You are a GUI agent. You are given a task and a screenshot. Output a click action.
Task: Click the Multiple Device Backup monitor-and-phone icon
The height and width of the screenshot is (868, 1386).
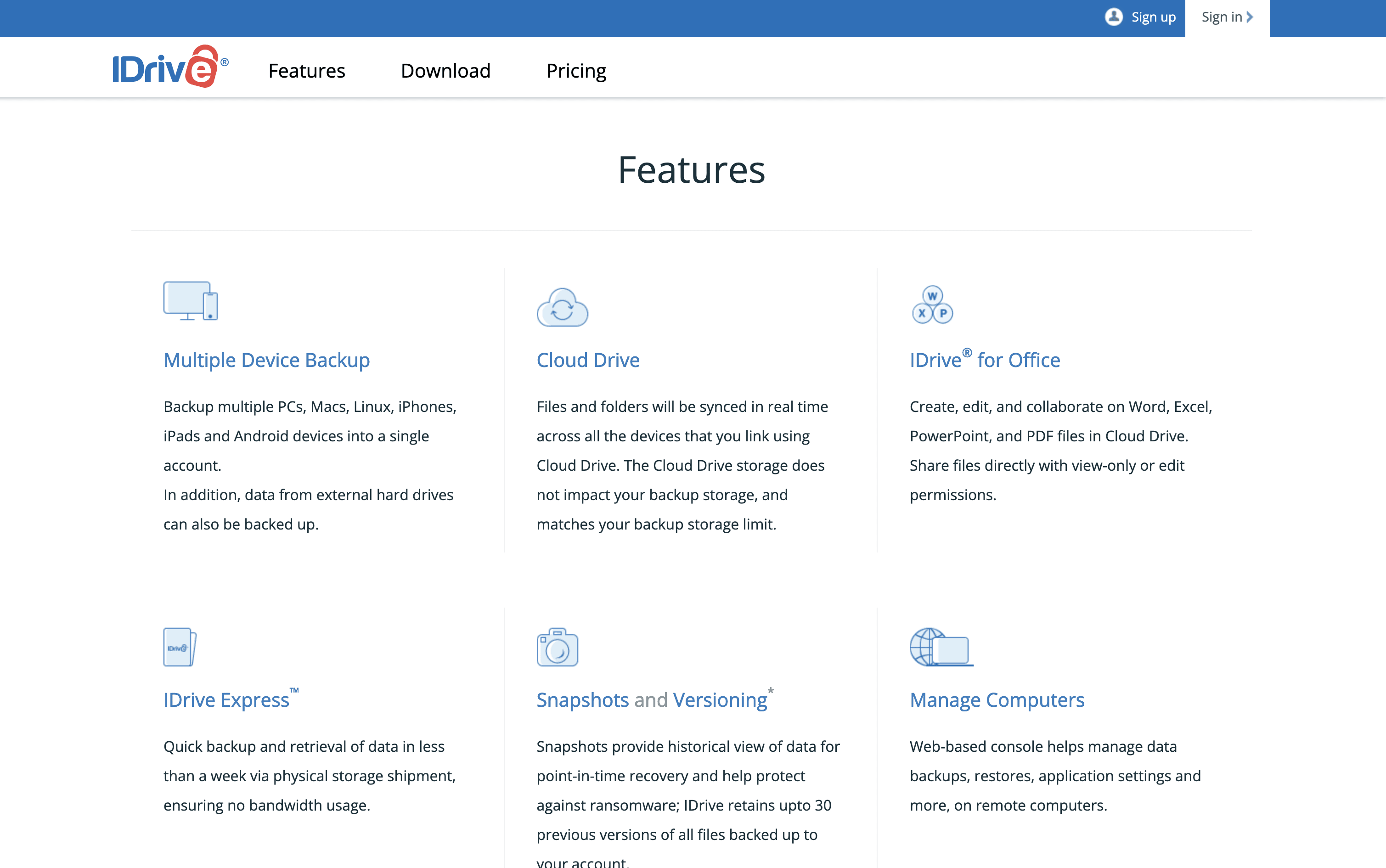191,301
